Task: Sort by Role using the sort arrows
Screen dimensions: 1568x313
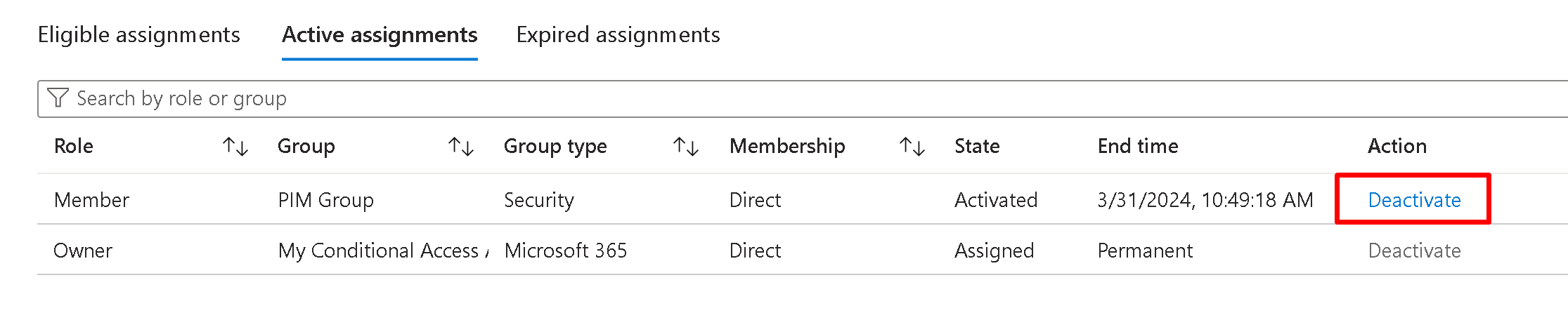Action: (235, 147)
